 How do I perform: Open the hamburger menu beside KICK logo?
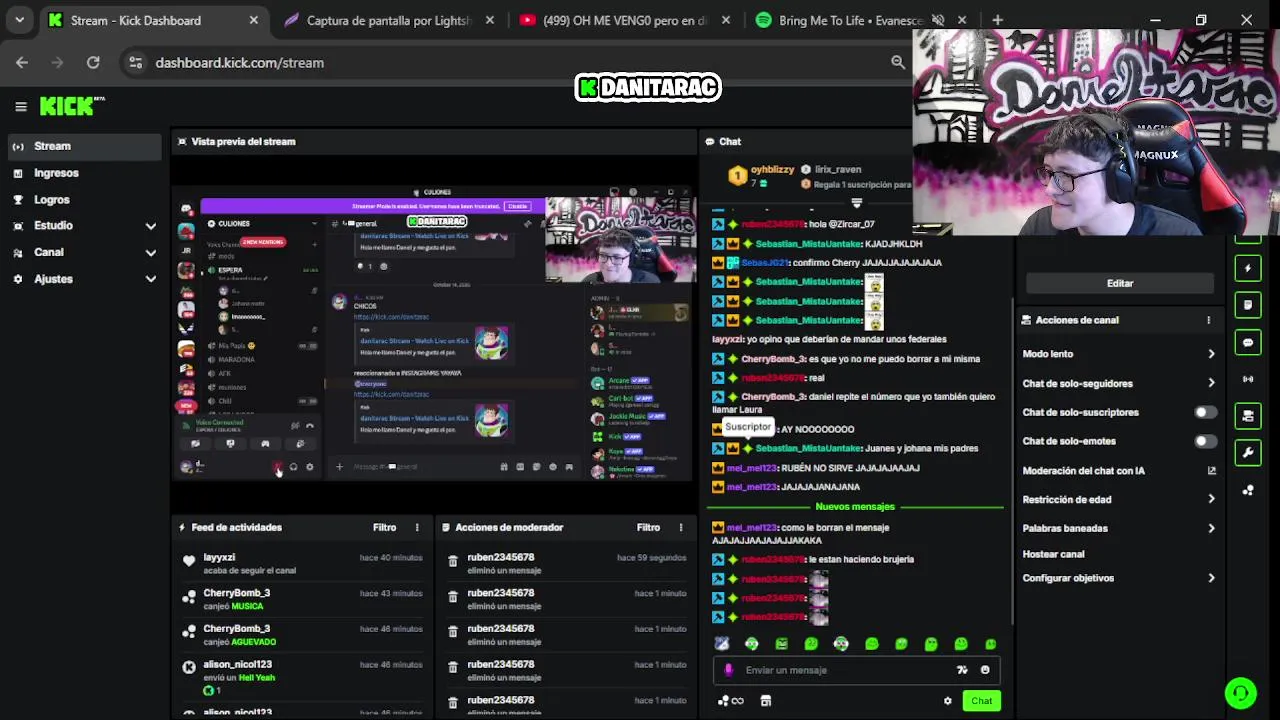click(x=20, y=106)
